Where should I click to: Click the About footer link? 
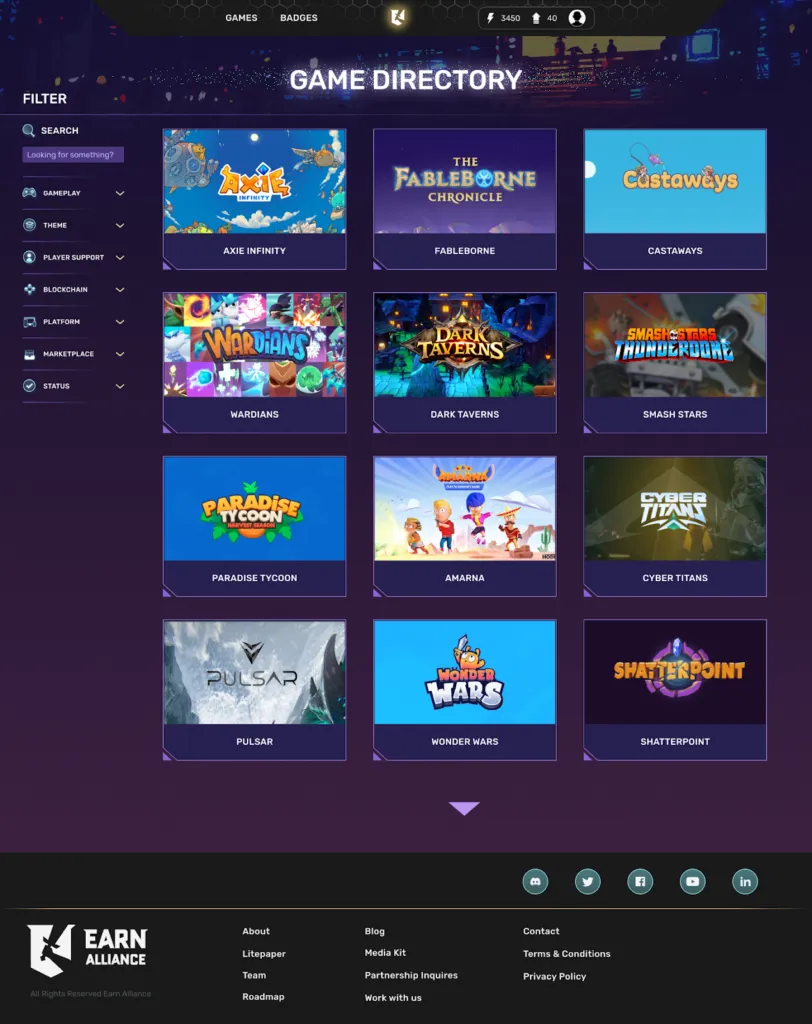click(x=256, y=931)
